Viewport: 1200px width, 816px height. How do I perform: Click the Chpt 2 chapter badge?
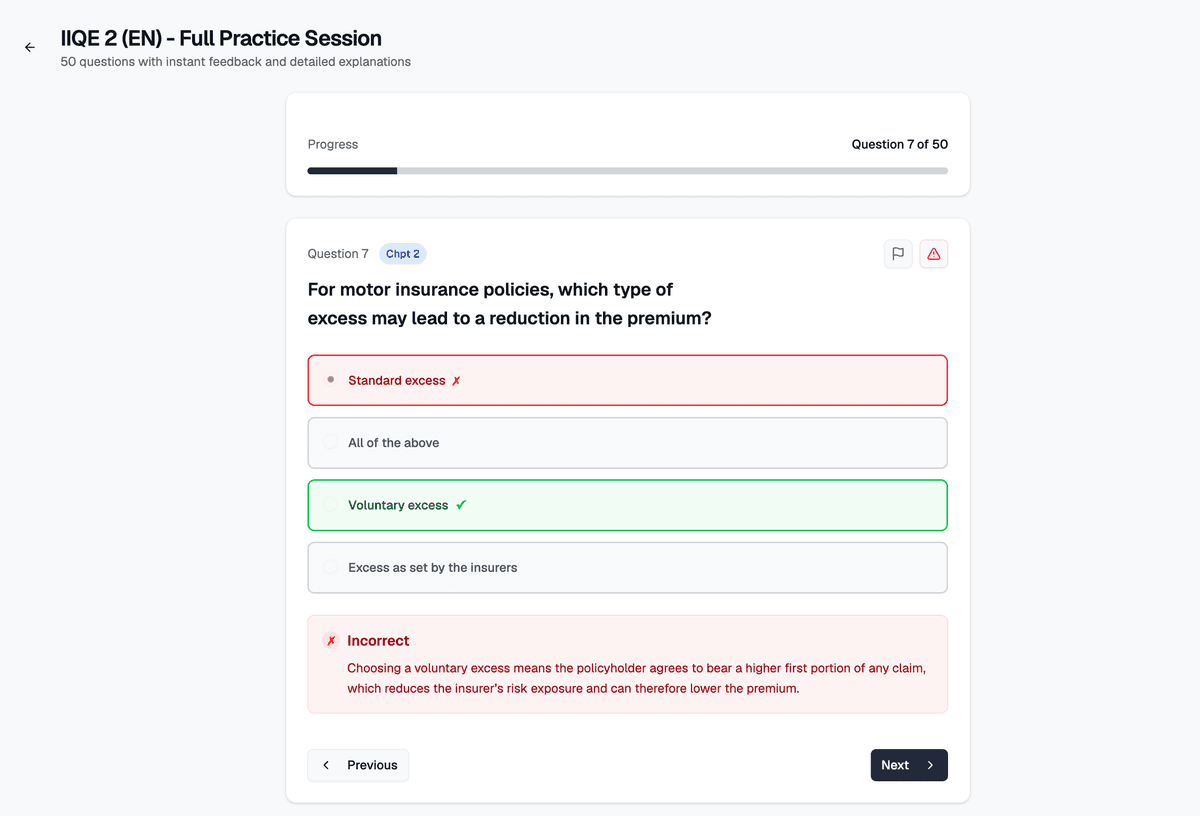coord(402,253)
